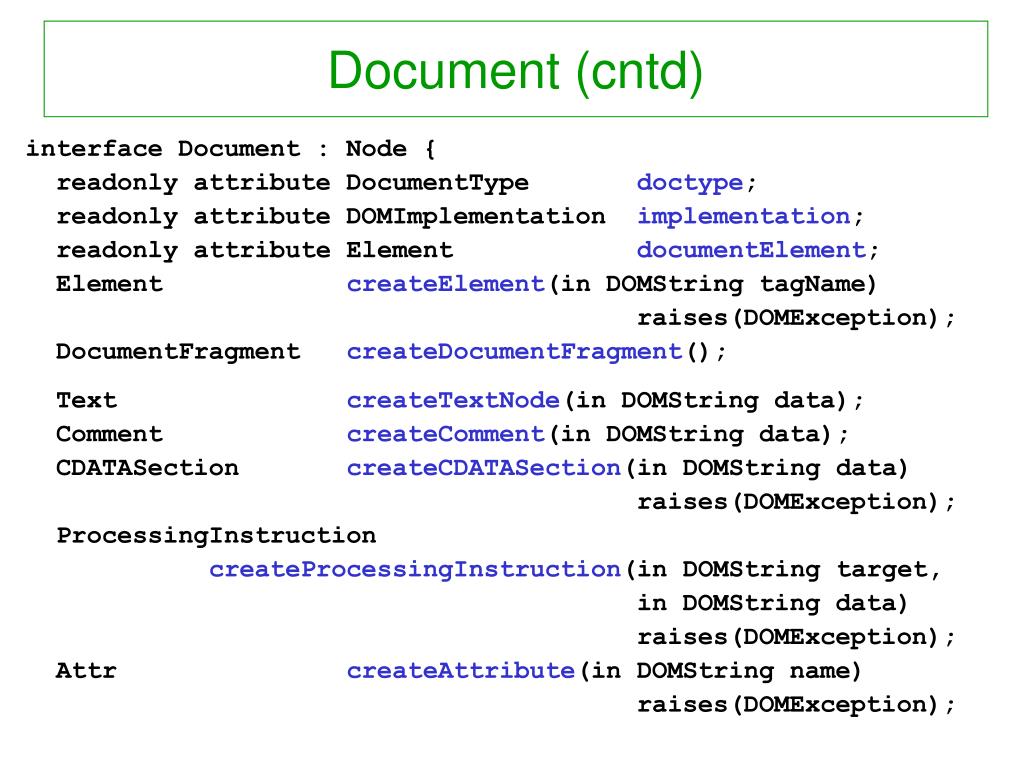The width and height of the screenshot is (1024, 768).
Task: Click "in DOMString data)" under createProcessingInstruction
Action: (x=773, y=603)
